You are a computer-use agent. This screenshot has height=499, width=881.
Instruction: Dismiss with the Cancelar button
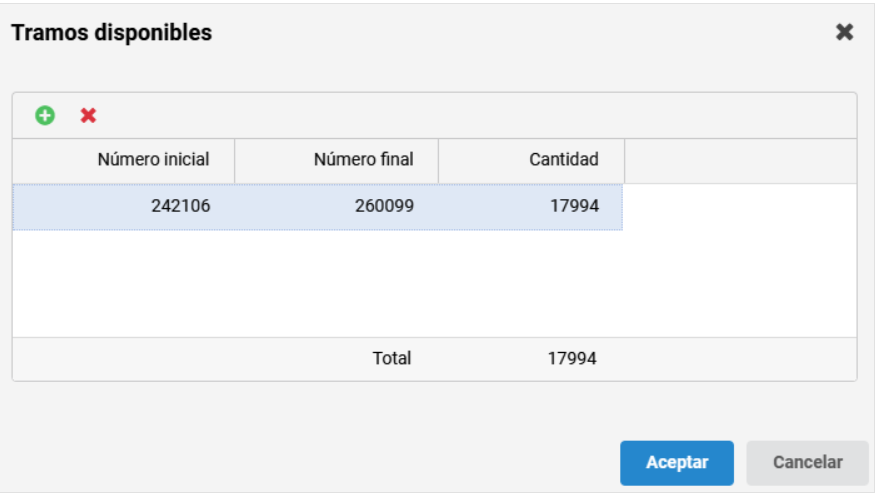[807, 463]
